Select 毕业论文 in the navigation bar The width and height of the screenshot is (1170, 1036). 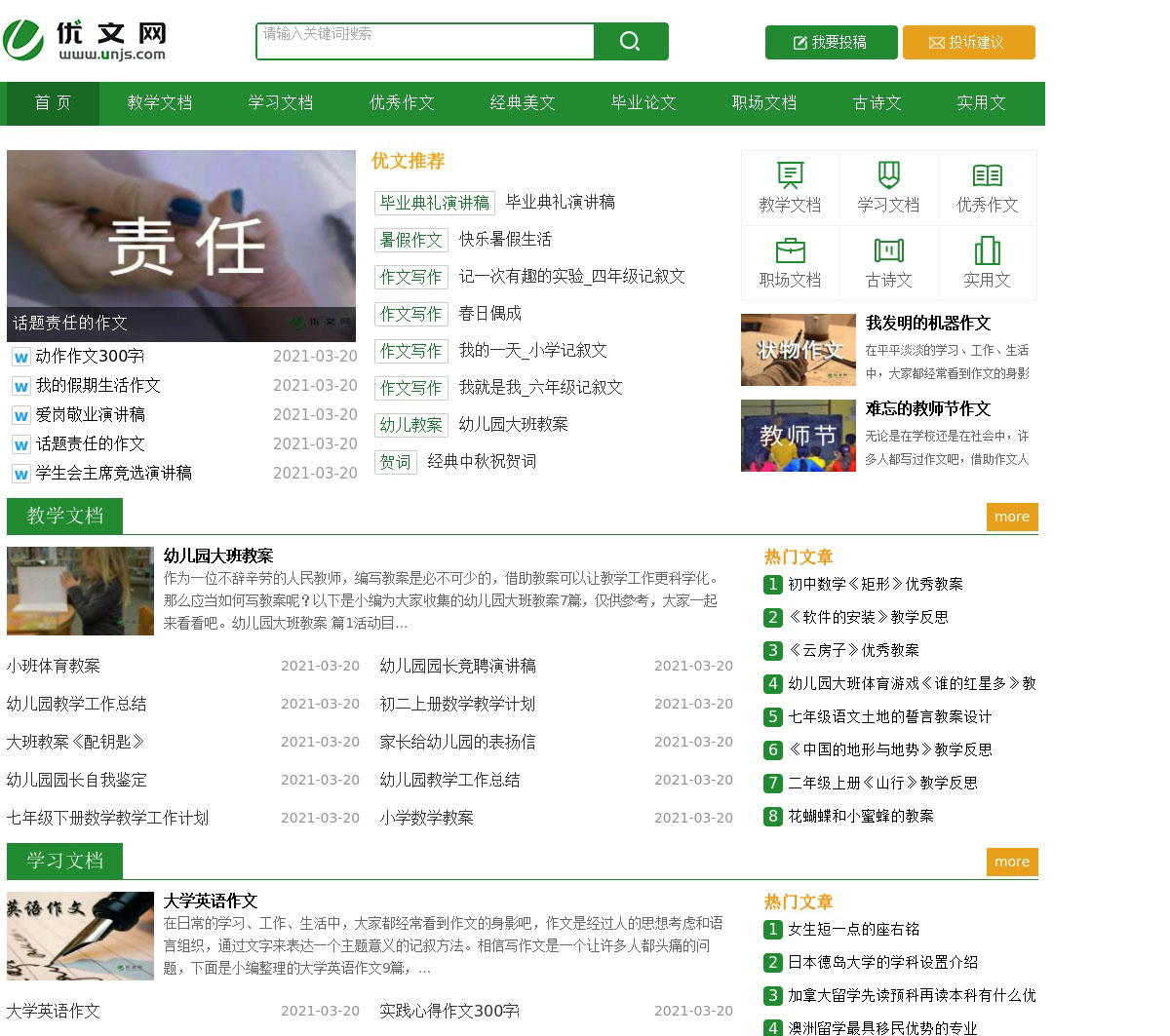(x=643, y=103)
